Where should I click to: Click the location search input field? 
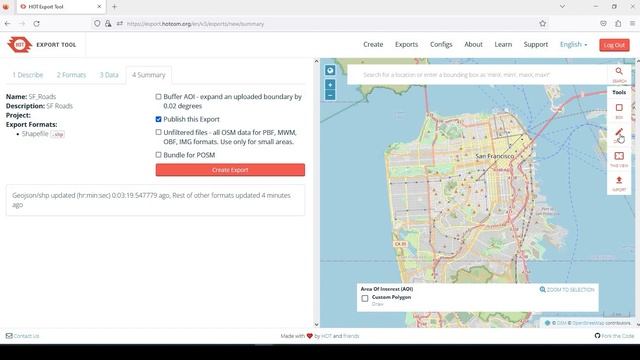pyautogui.click(x=477, y=75)
